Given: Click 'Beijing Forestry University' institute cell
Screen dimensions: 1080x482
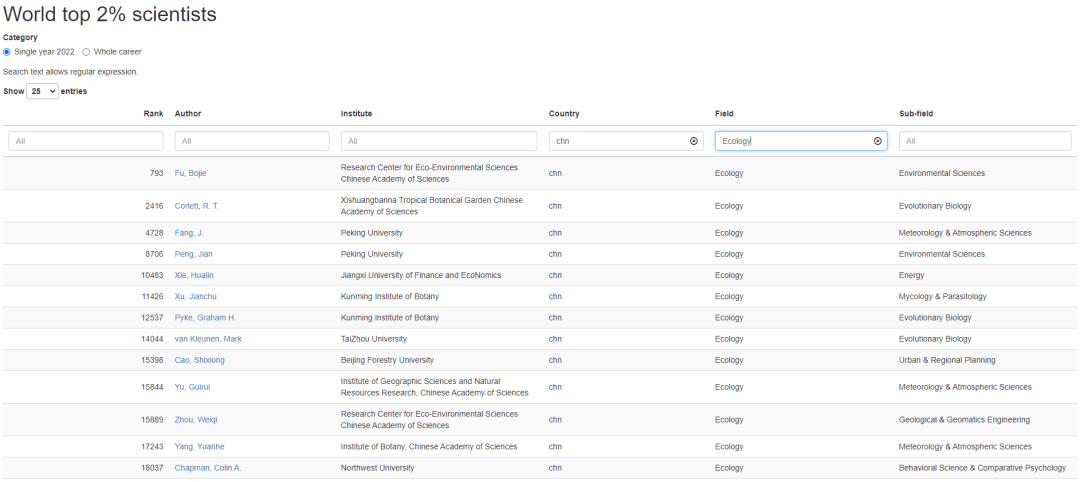Looking at the screenshot, I should click(x=387, y=360).
